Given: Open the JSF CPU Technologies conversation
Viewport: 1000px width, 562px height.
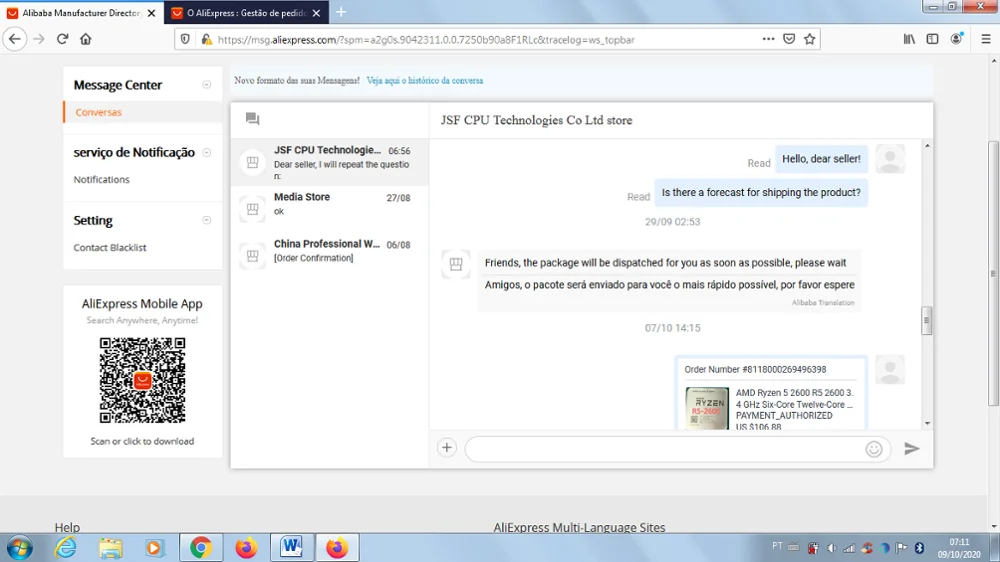Looking at the screenshot, I should point(329,162).
